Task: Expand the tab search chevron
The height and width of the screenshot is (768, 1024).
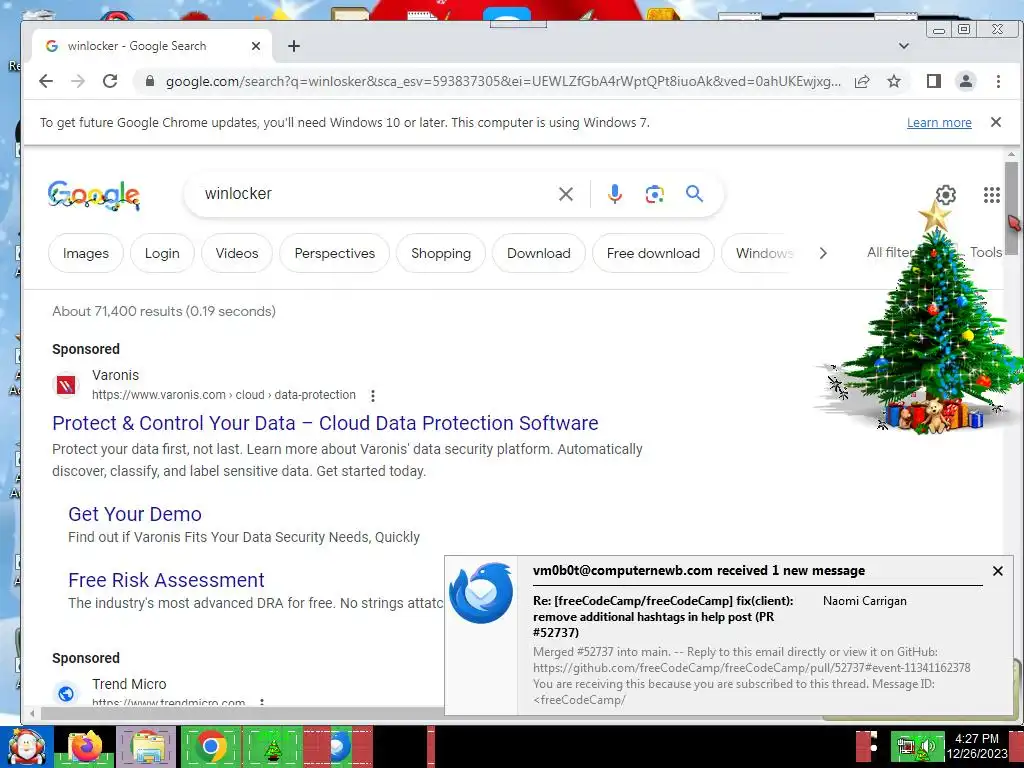Action: 904,46
